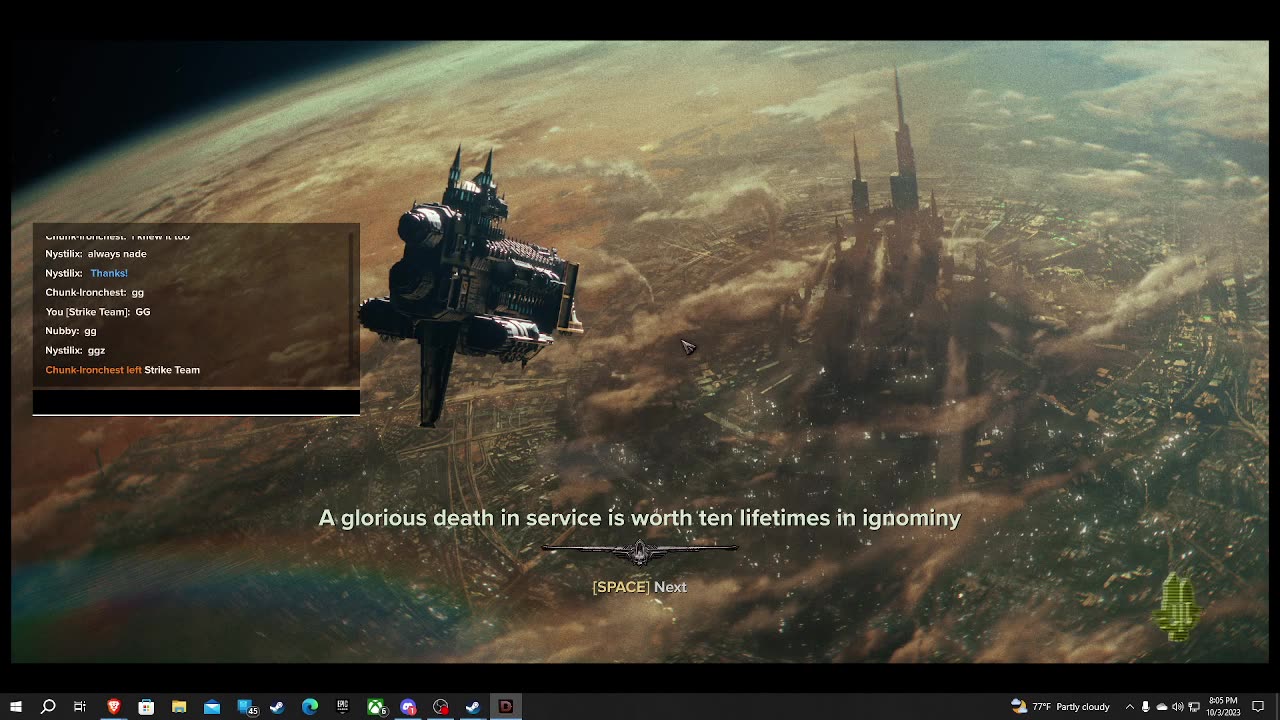Open the Xbox app from the taskbar
This screenshot has width=1280, height=720.
click(376, 707)
